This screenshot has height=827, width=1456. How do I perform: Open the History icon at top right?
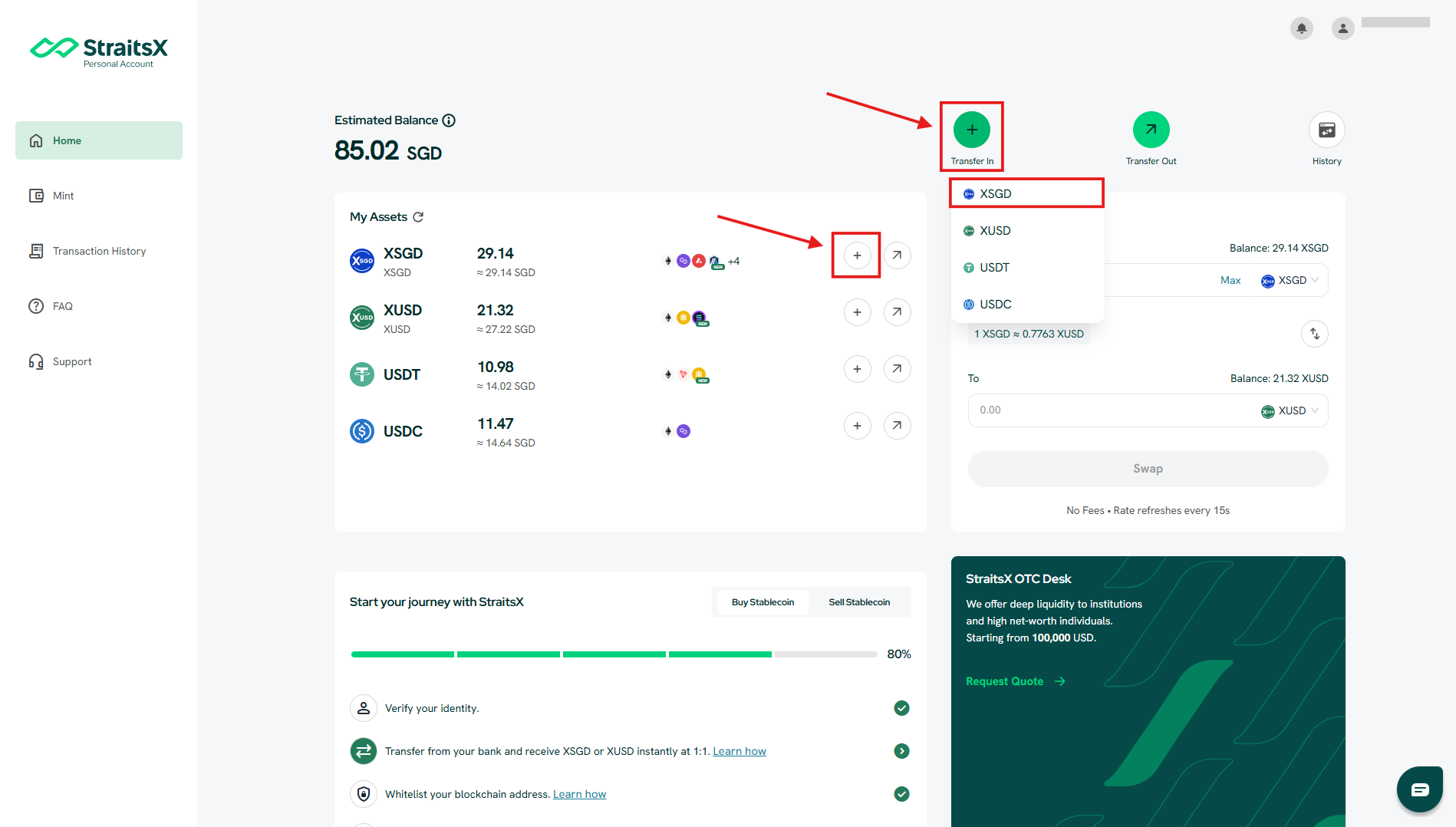pos(1326,130)
